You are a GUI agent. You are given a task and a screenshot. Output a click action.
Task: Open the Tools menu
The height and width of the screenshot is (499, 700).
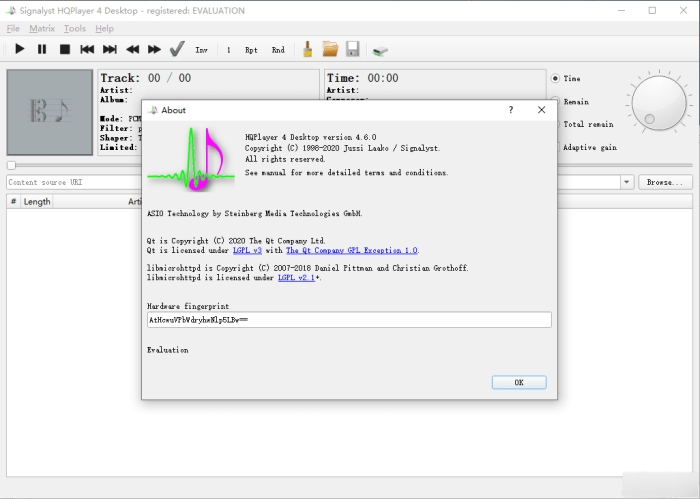click(75, 29)
